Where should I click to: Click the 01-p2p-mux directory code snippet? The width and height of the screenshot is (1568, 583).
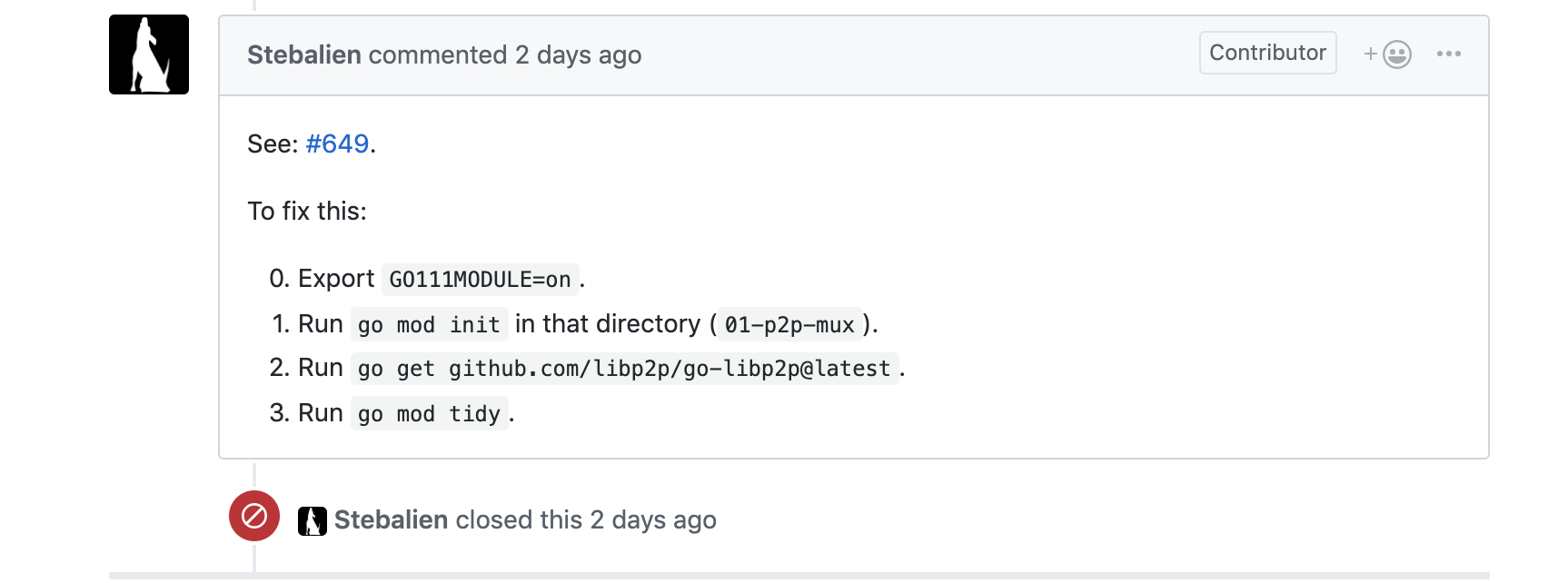tap(789, 325)
